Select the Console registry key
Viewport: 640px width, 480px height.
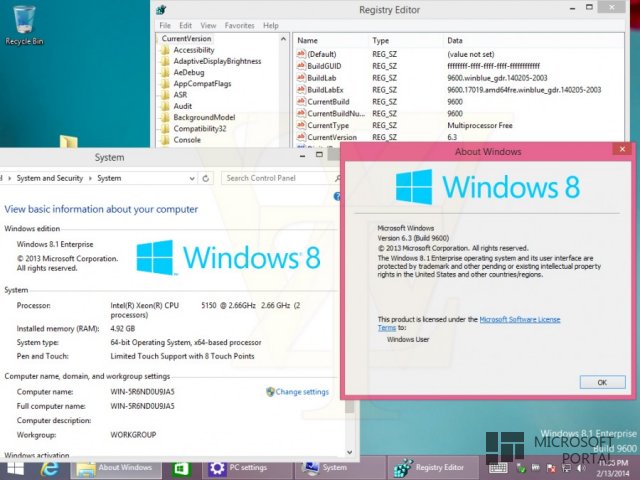point(187,140)
